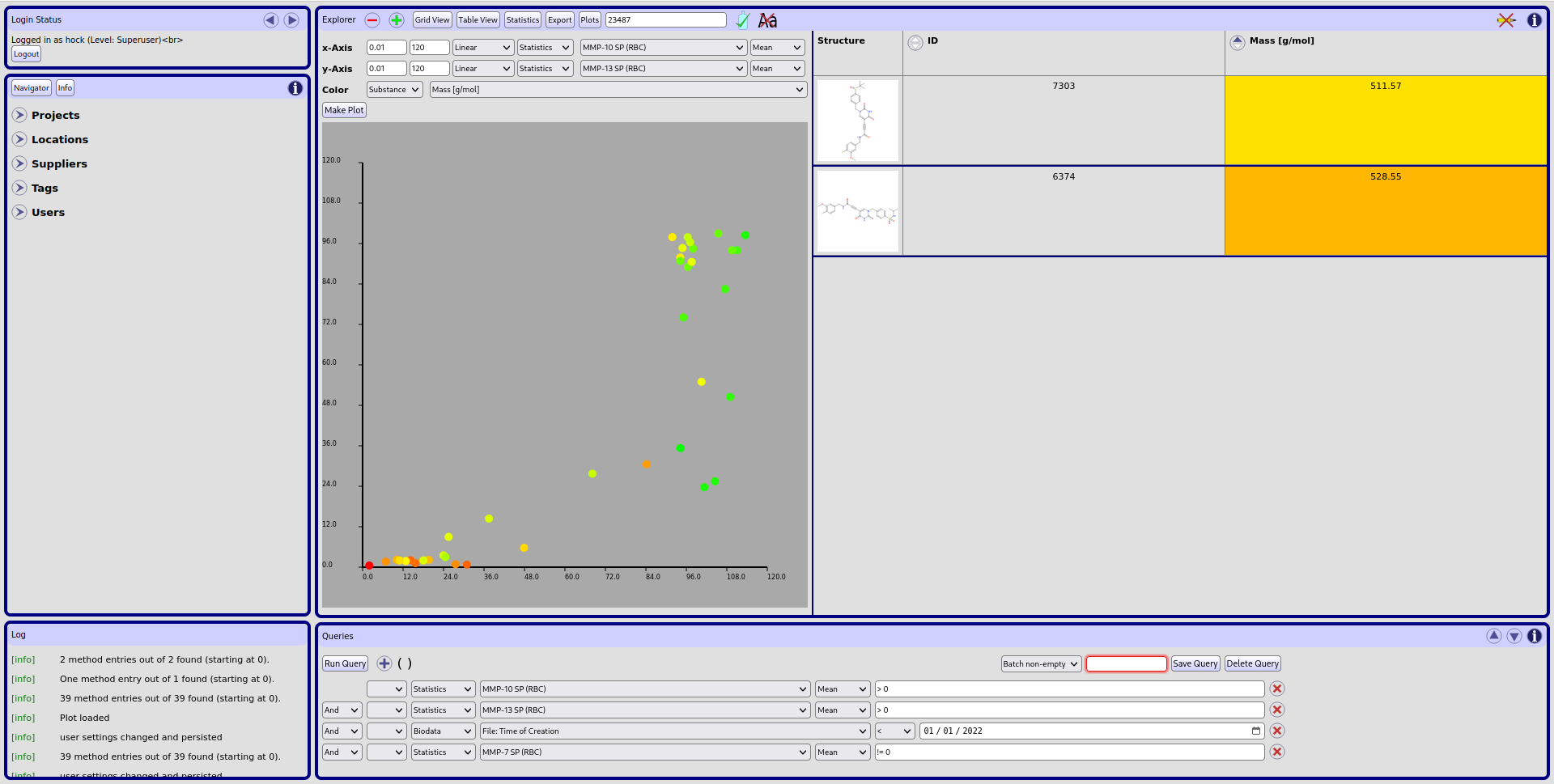Open the less-than operator dropdown

point(894,731)
